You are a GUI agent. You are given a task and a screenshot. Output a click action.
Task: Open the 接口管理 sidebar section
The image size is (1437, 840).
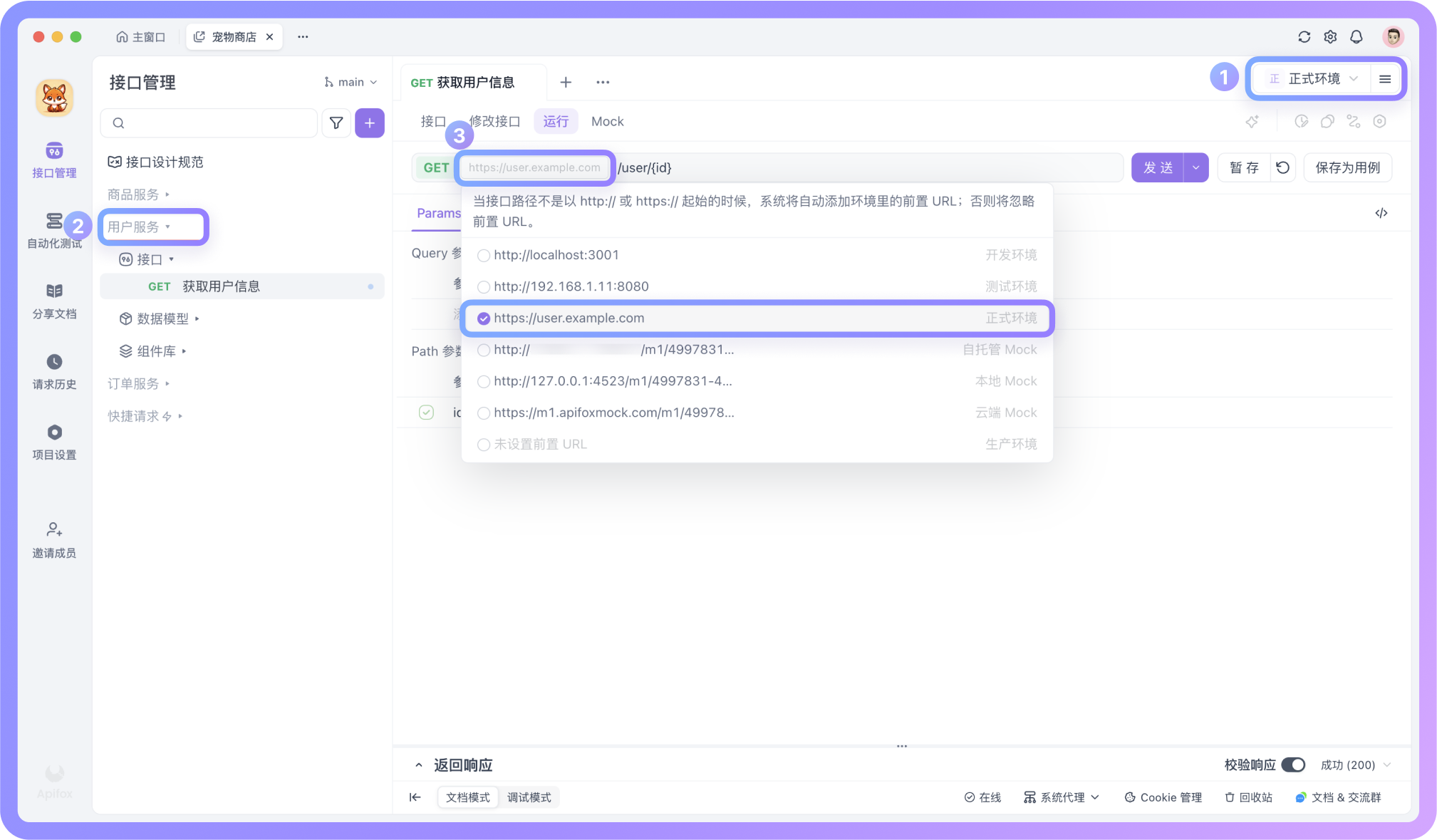click(54, 160)
